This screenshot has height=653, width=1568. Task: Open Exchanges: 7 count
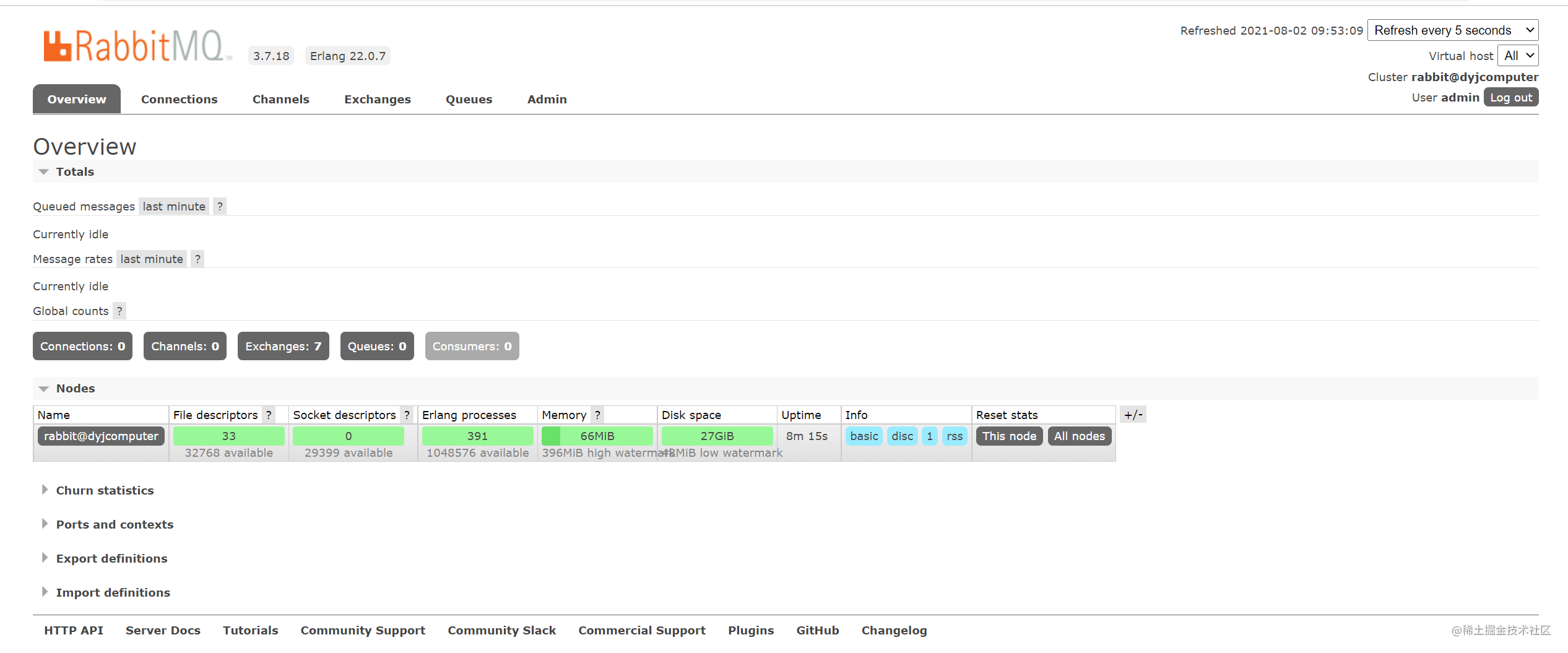[x=284, y=346]
